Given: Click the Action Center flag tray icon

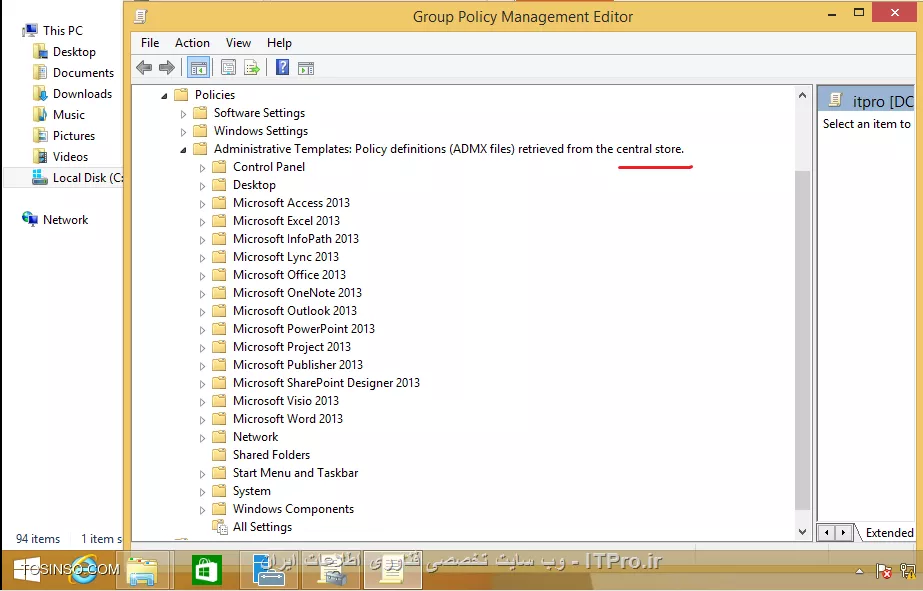Looking at the screenshot, I should click(883, 570).
